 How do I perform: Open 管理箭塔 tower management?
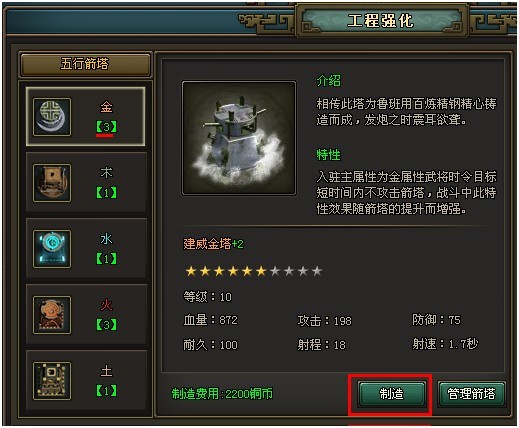471,394
